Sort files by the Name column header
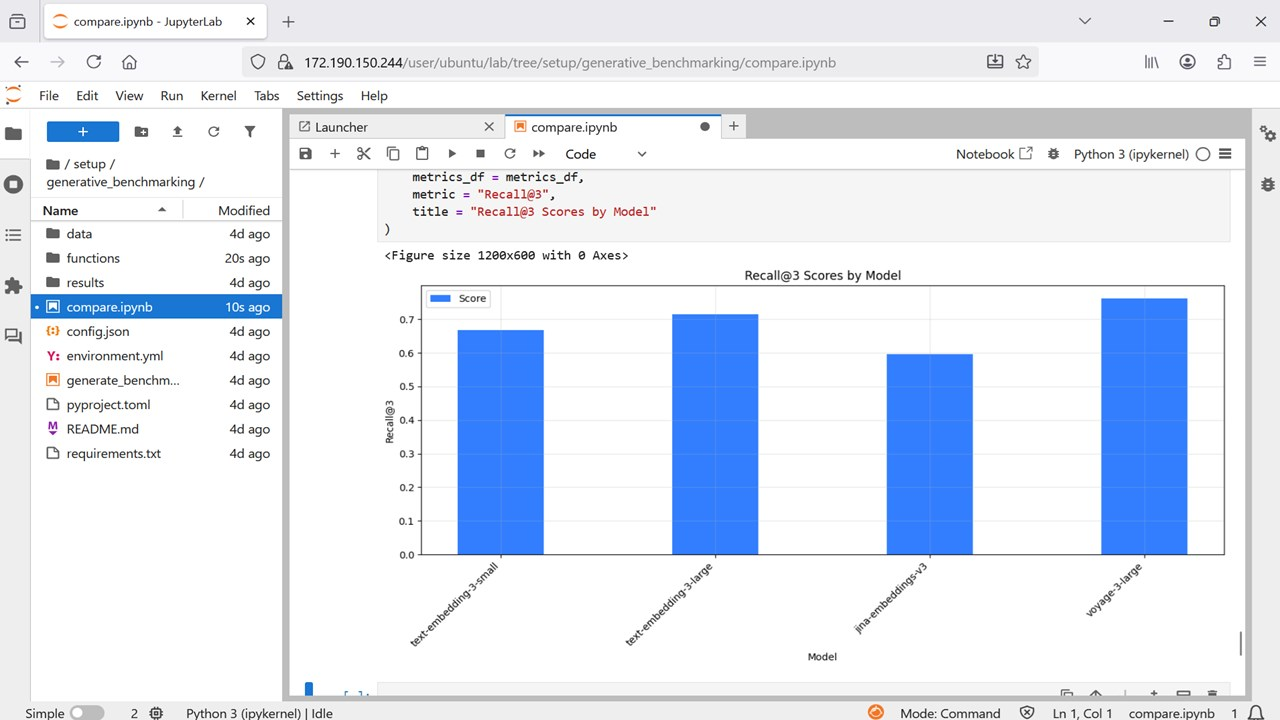 (x=61, y=210)
